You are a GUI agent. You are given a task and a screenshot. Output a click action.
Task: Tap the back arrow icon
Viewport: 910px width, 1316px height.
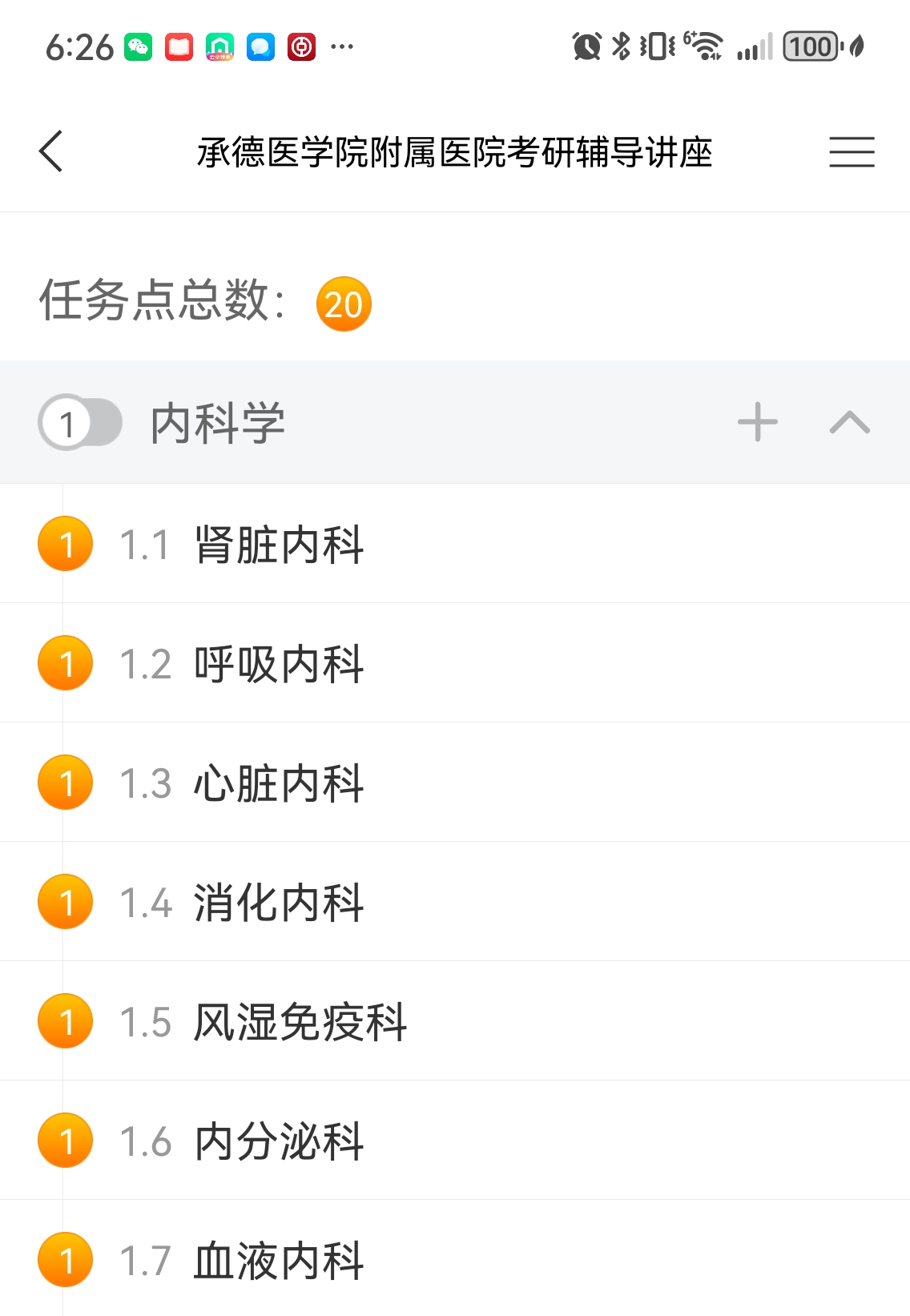(x=51, y=151)
